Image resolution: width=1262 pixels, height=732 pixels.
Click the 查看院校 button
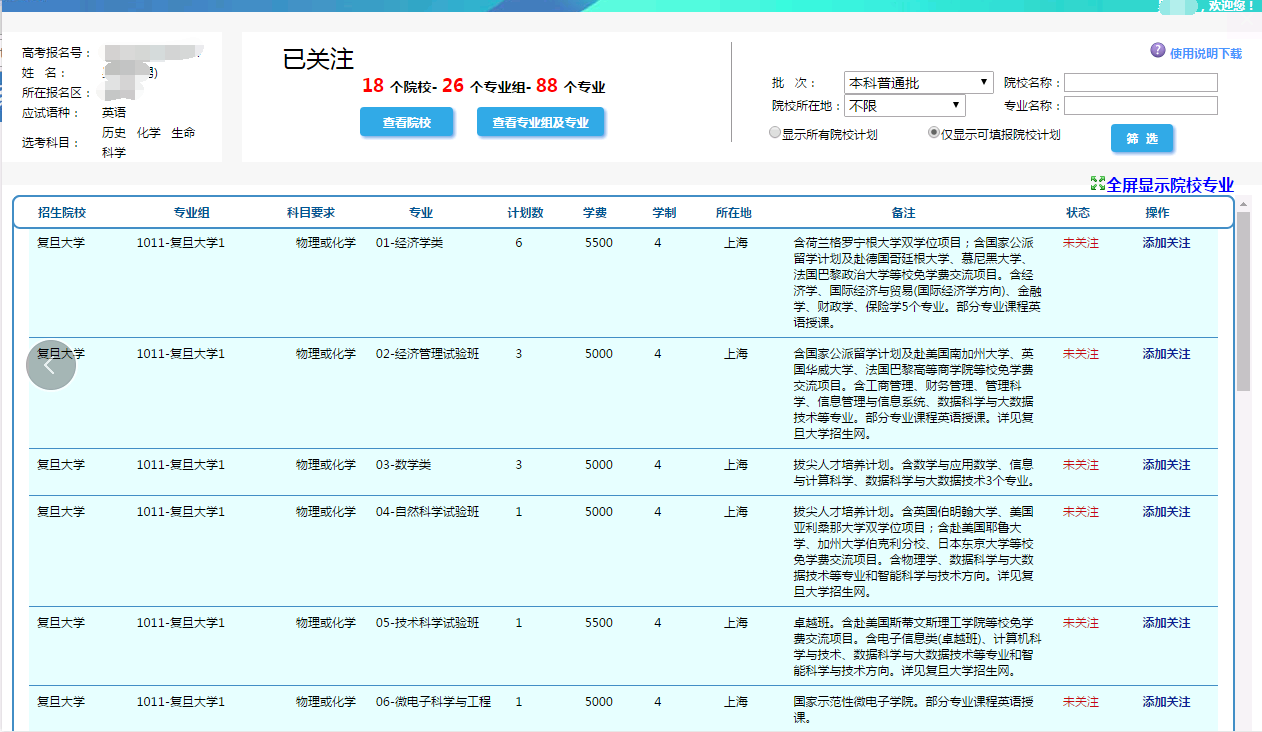click(407, 123)
